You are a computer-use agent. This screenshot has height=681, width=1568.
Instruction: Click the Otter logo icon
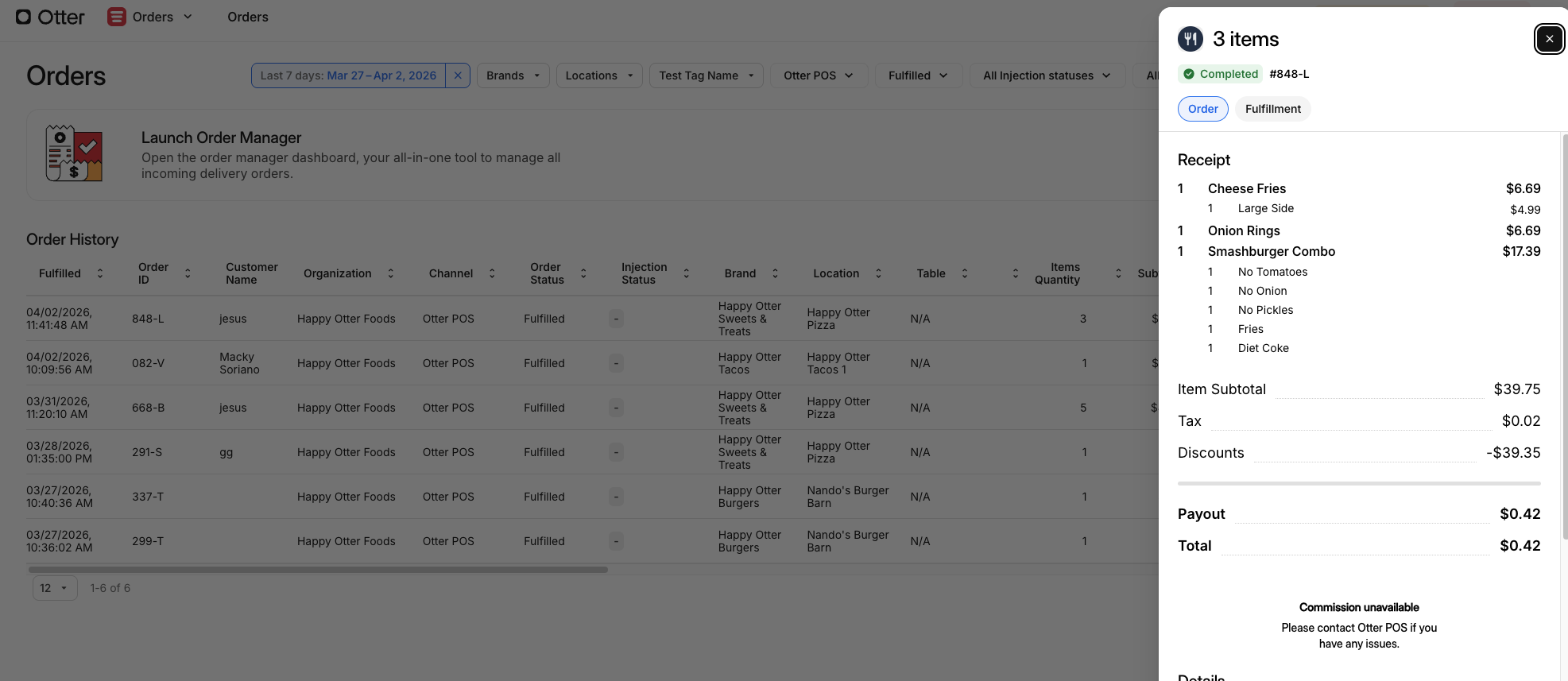[24, 17]
